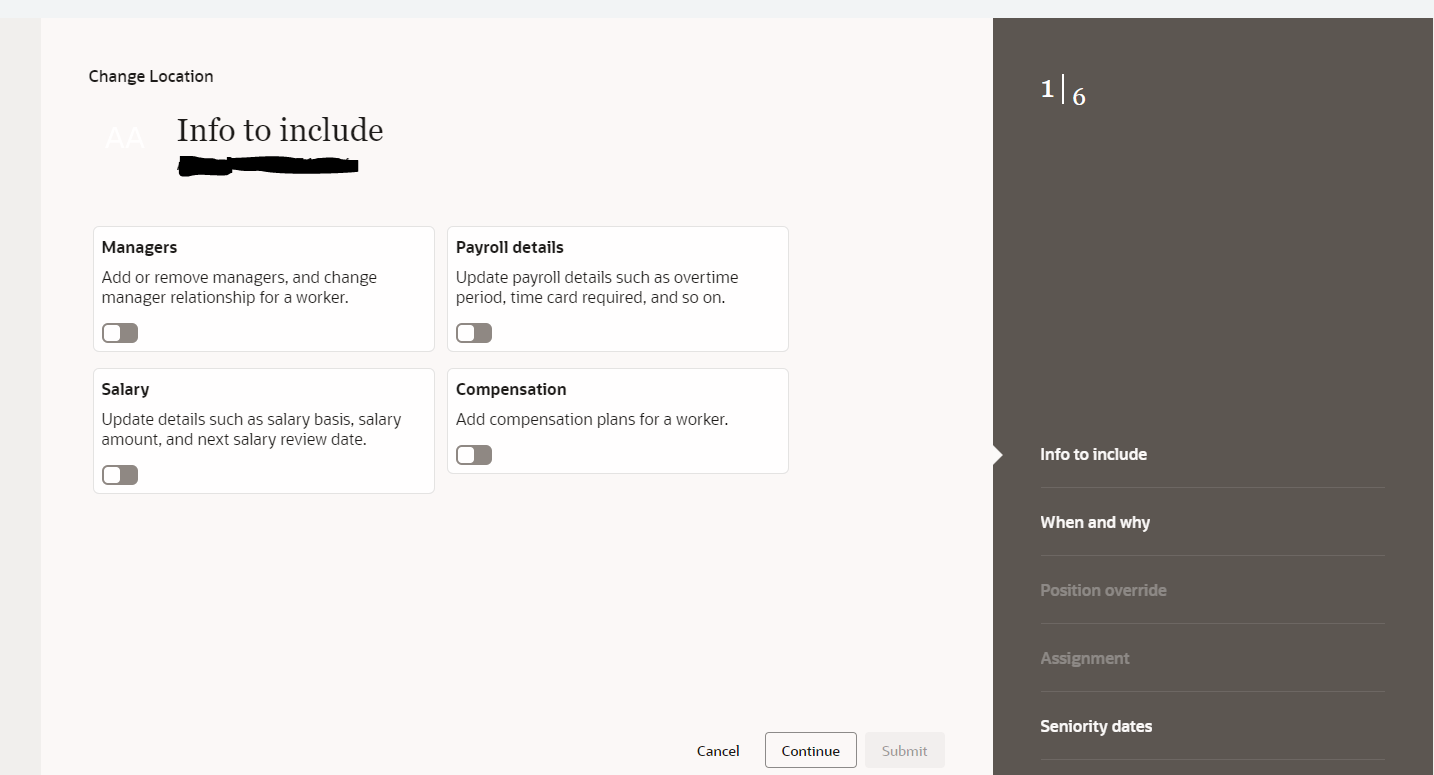
Task: Select the Info to include step
Action: 1092,453
